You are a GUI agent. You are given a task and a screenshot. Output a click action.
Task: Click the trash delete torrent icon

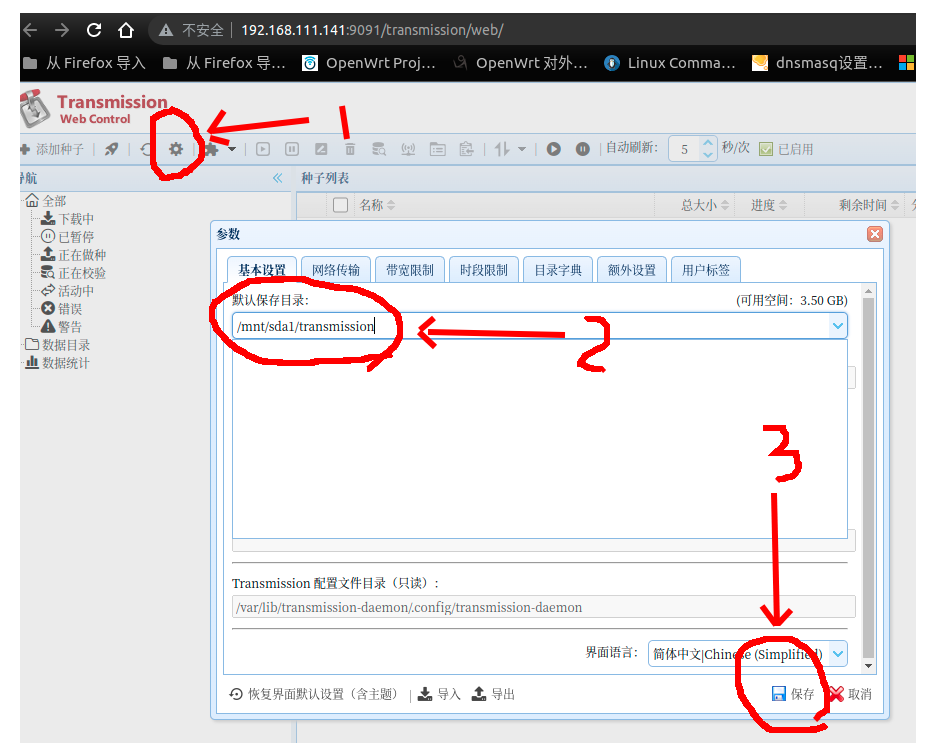pos(350,149)
